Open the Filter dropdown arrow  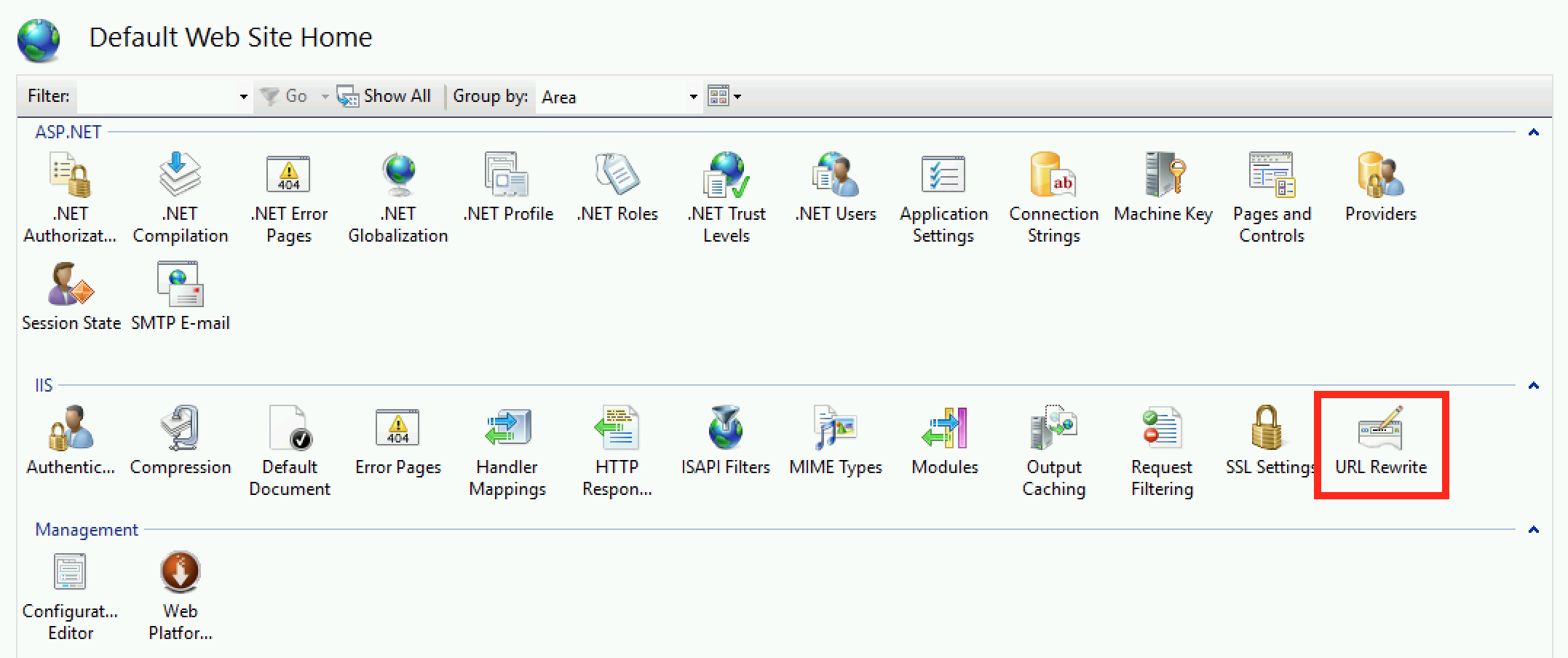click(x=243, y=96)
